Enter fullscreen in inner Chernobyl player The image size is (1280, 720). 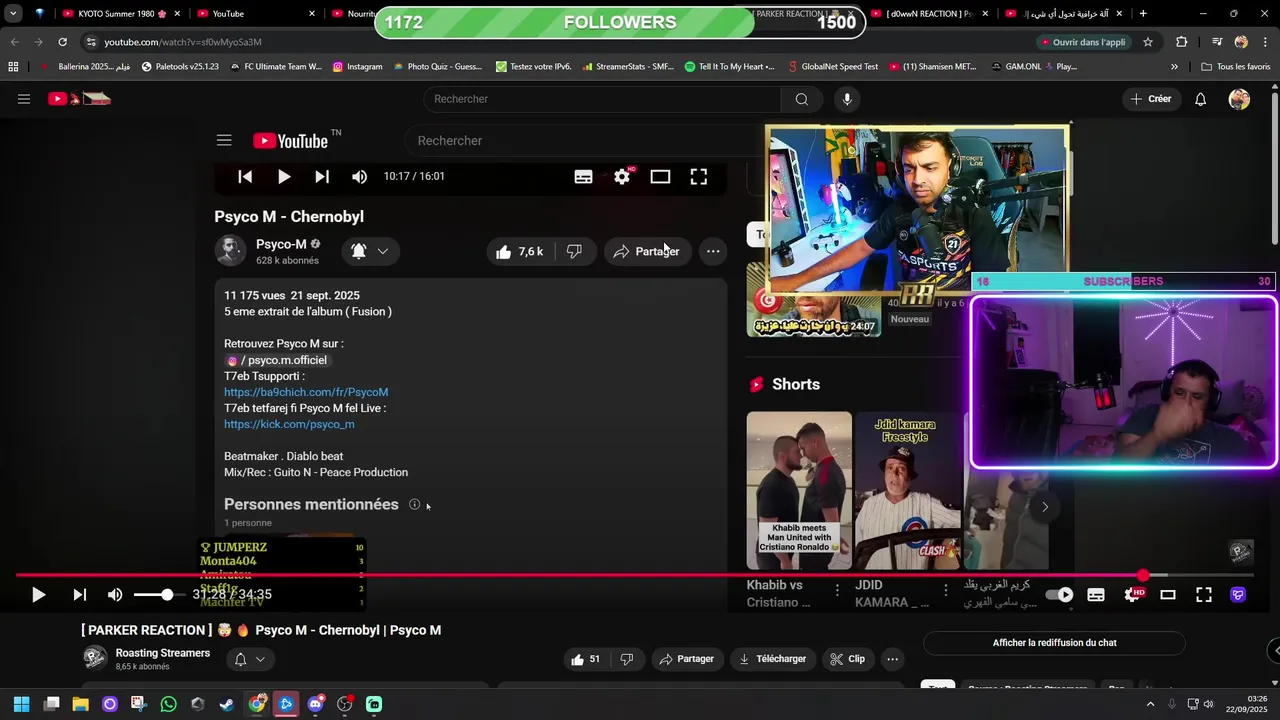click(699, 176)
